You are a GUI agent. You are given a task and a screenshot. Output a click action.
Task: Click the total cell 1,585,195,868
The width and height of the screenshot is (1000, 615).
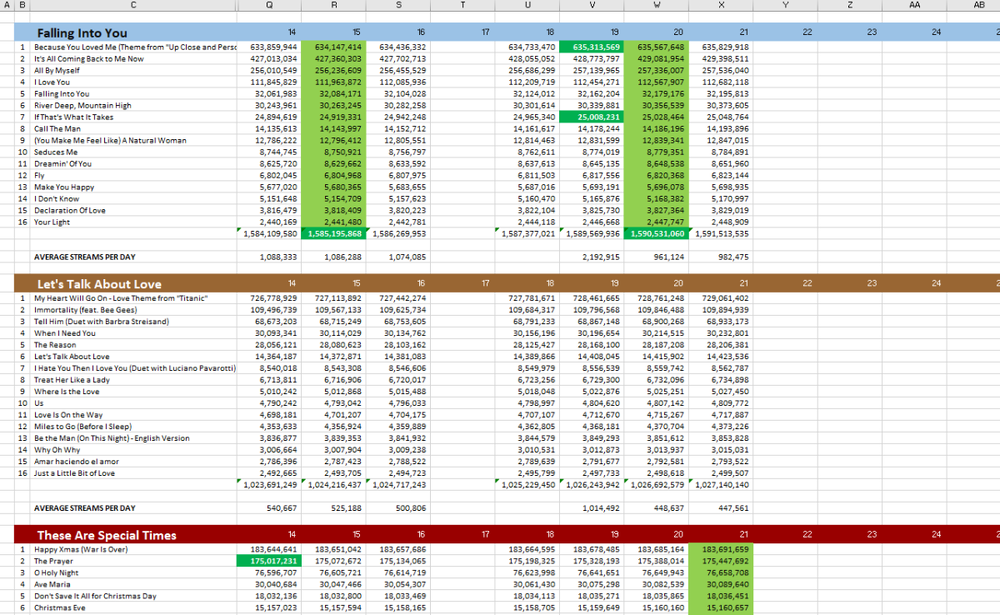pyautogui.click(x=334, y=234)
